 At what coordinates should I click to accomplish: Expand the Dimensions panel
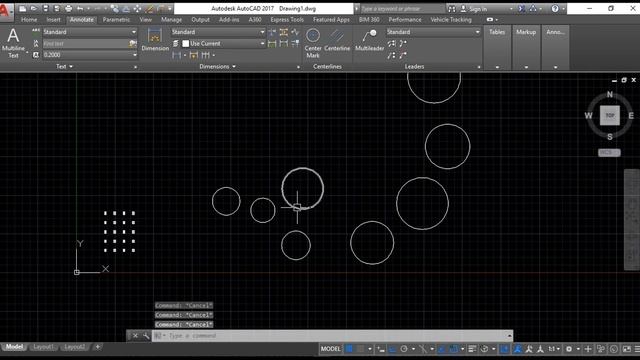click(218, 66)
